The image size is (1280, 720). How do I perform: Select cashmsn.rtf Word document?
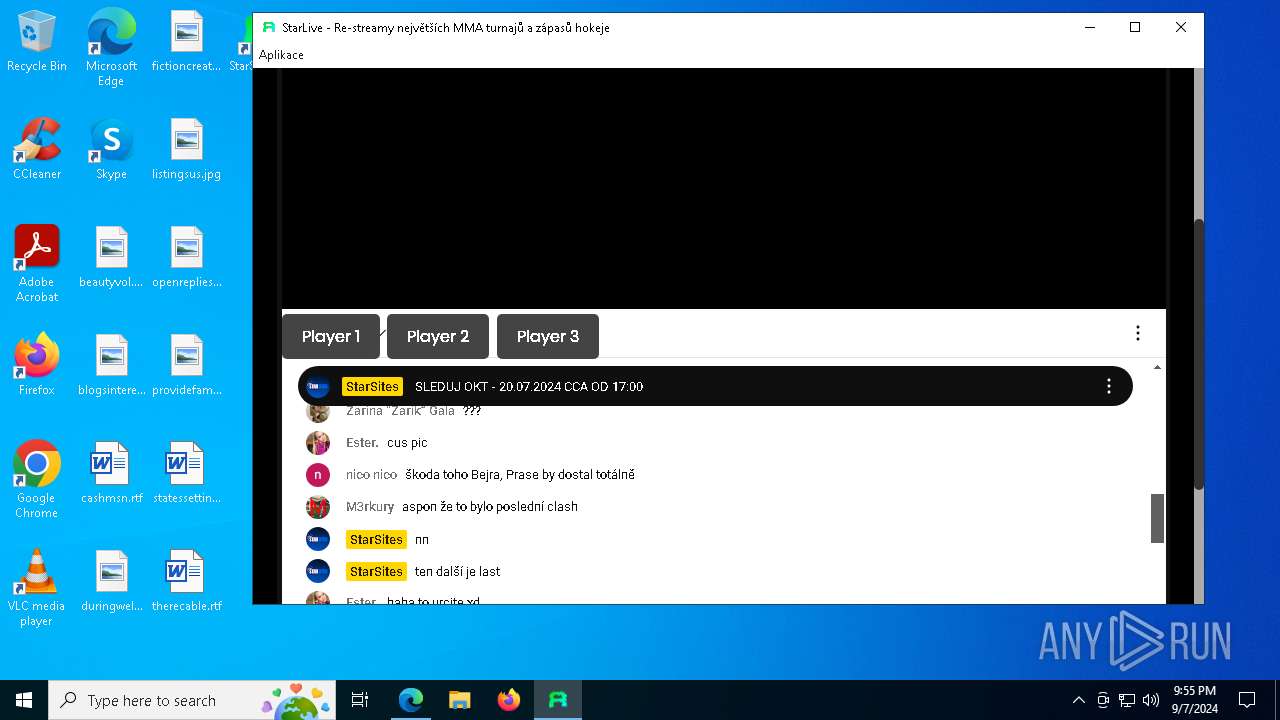point(111,473)
